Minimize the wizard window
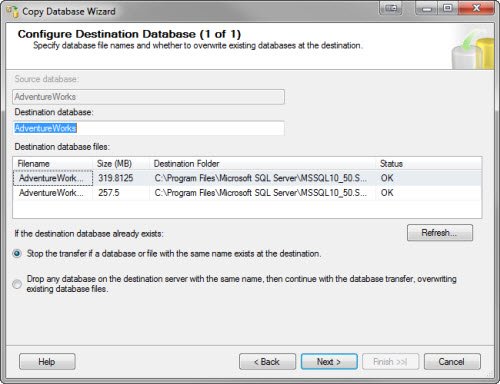500x384 pixels. point(426,8)
